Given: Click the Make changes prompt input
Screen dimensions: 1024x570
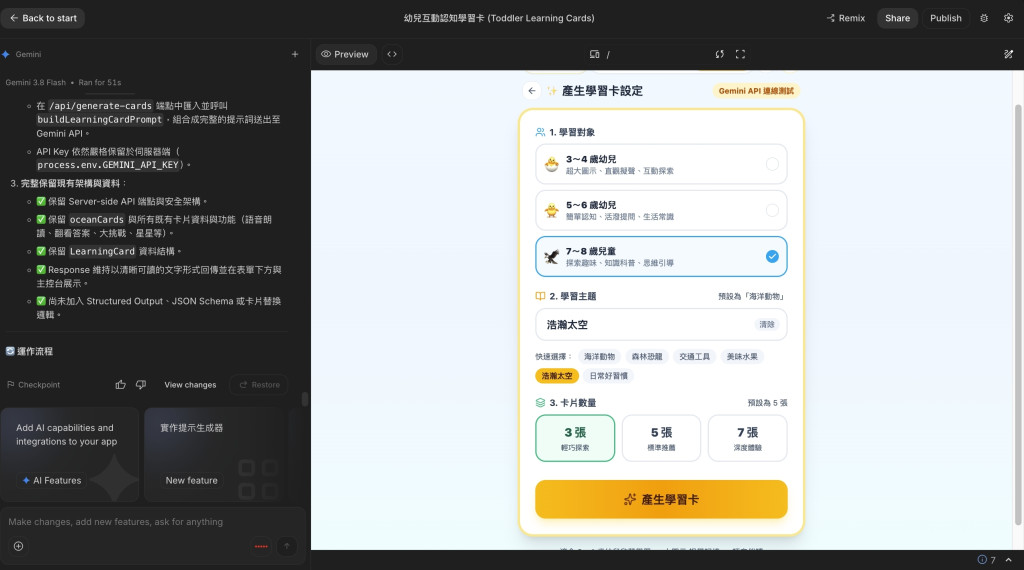Looking at the screenshot, I should coord(153,522).
